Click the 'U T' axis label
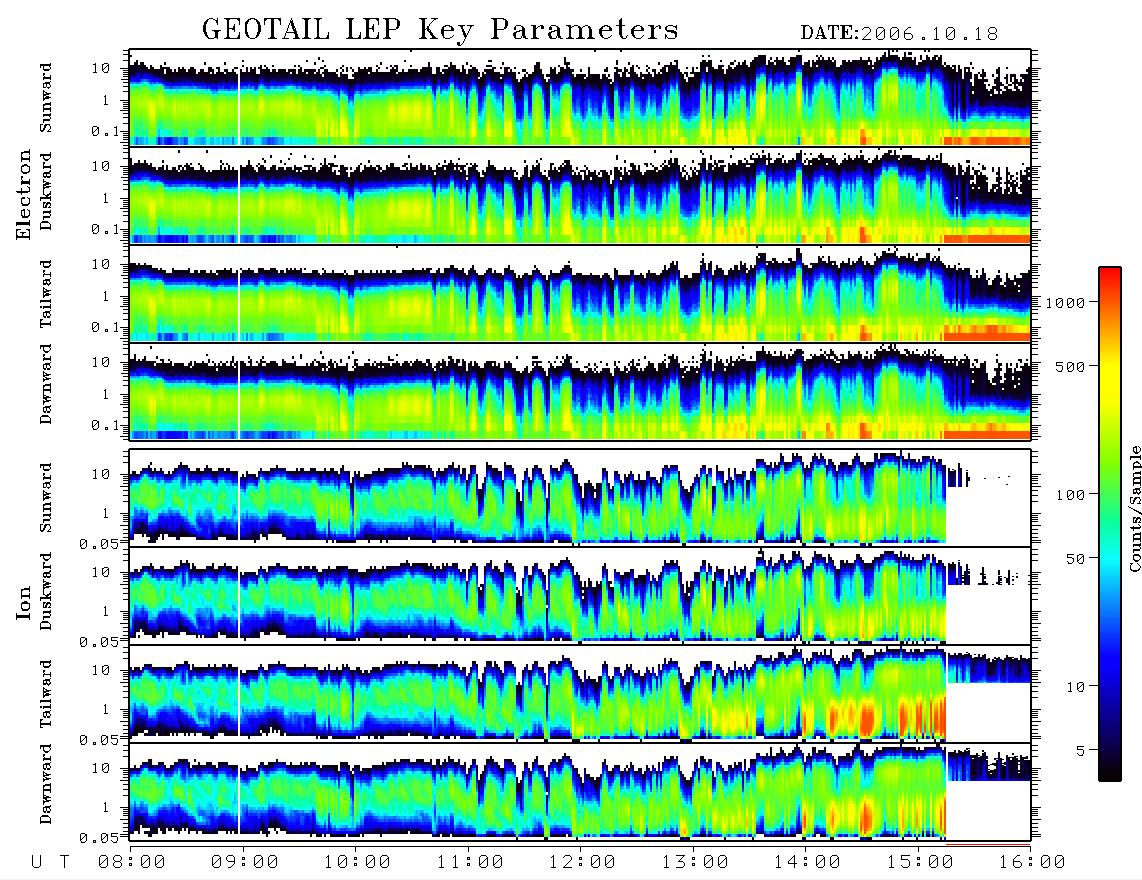 (x=50, y=862)
